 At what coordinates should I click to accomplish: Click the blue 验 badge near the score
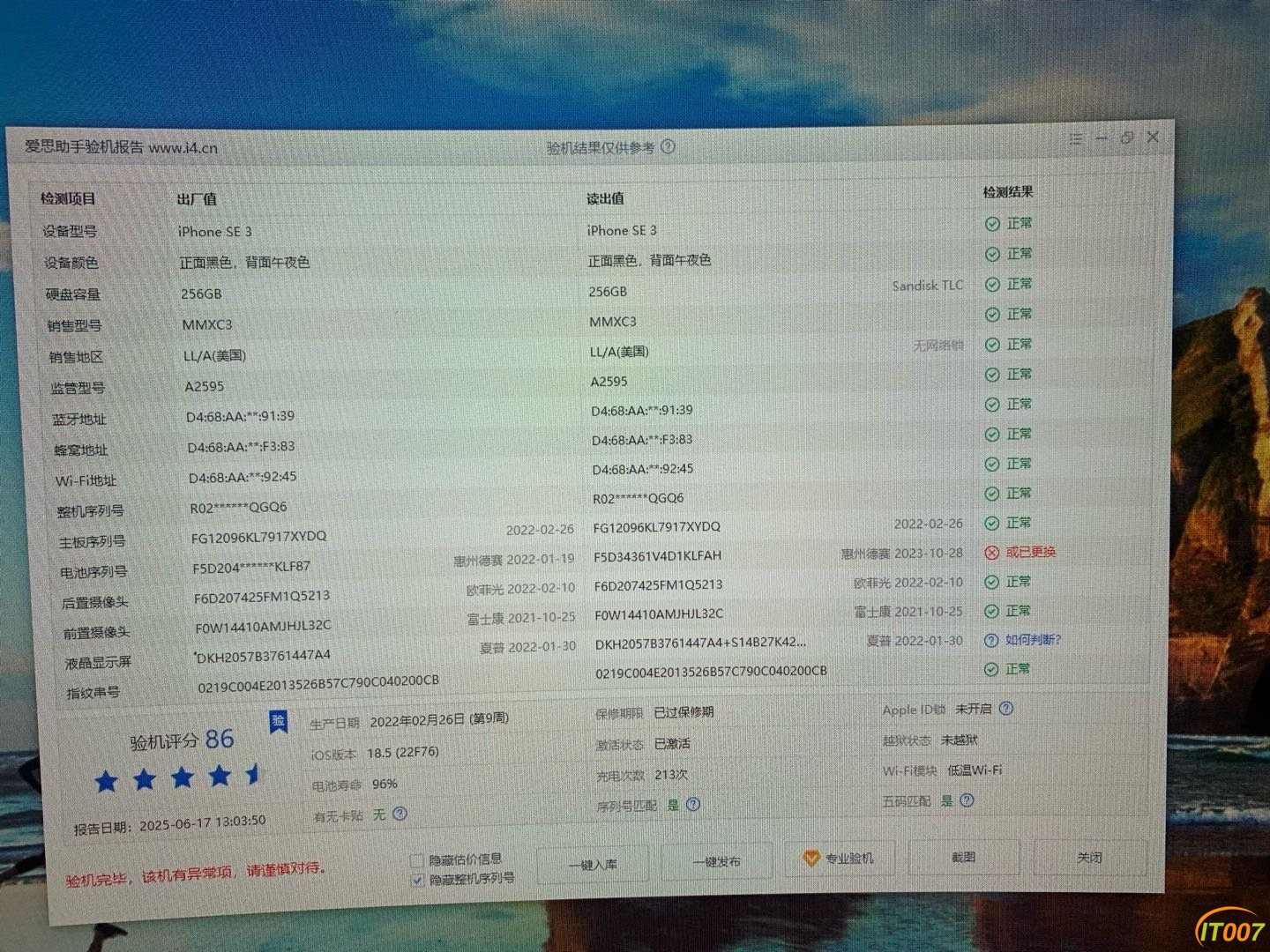(278, 722)
